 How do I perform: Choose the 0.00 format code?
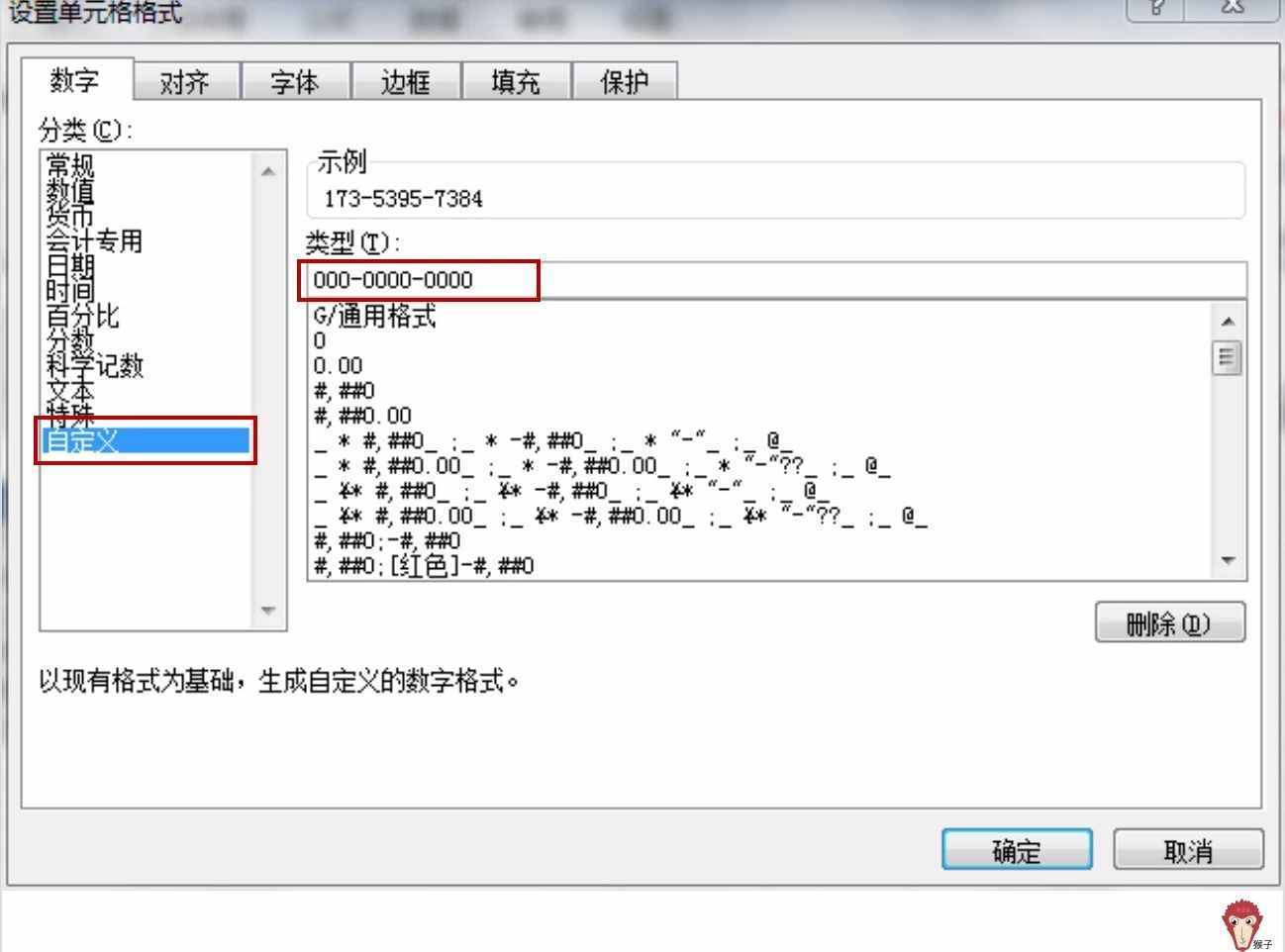(338, 366)
